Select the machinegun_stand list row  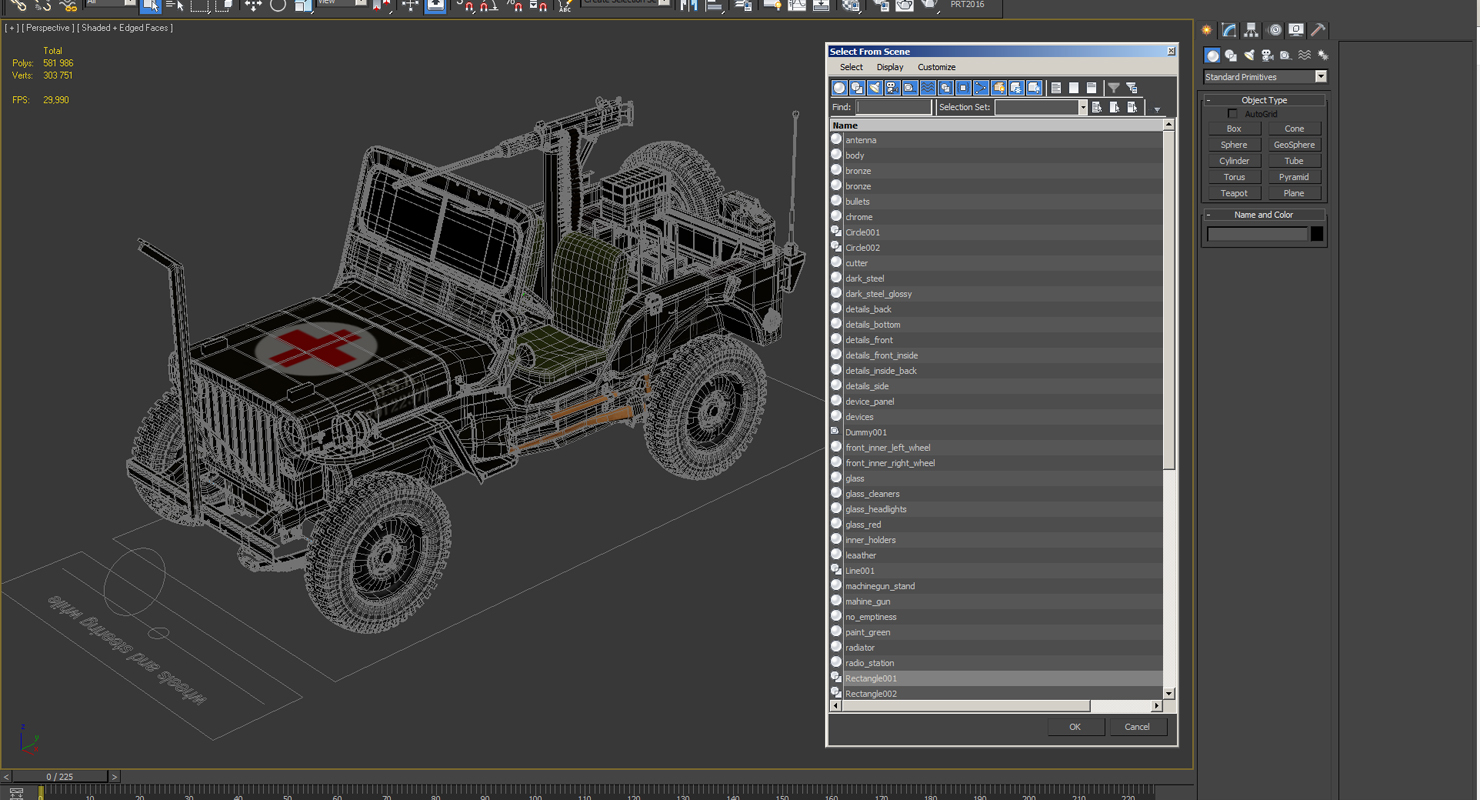[x=996, y=586]
